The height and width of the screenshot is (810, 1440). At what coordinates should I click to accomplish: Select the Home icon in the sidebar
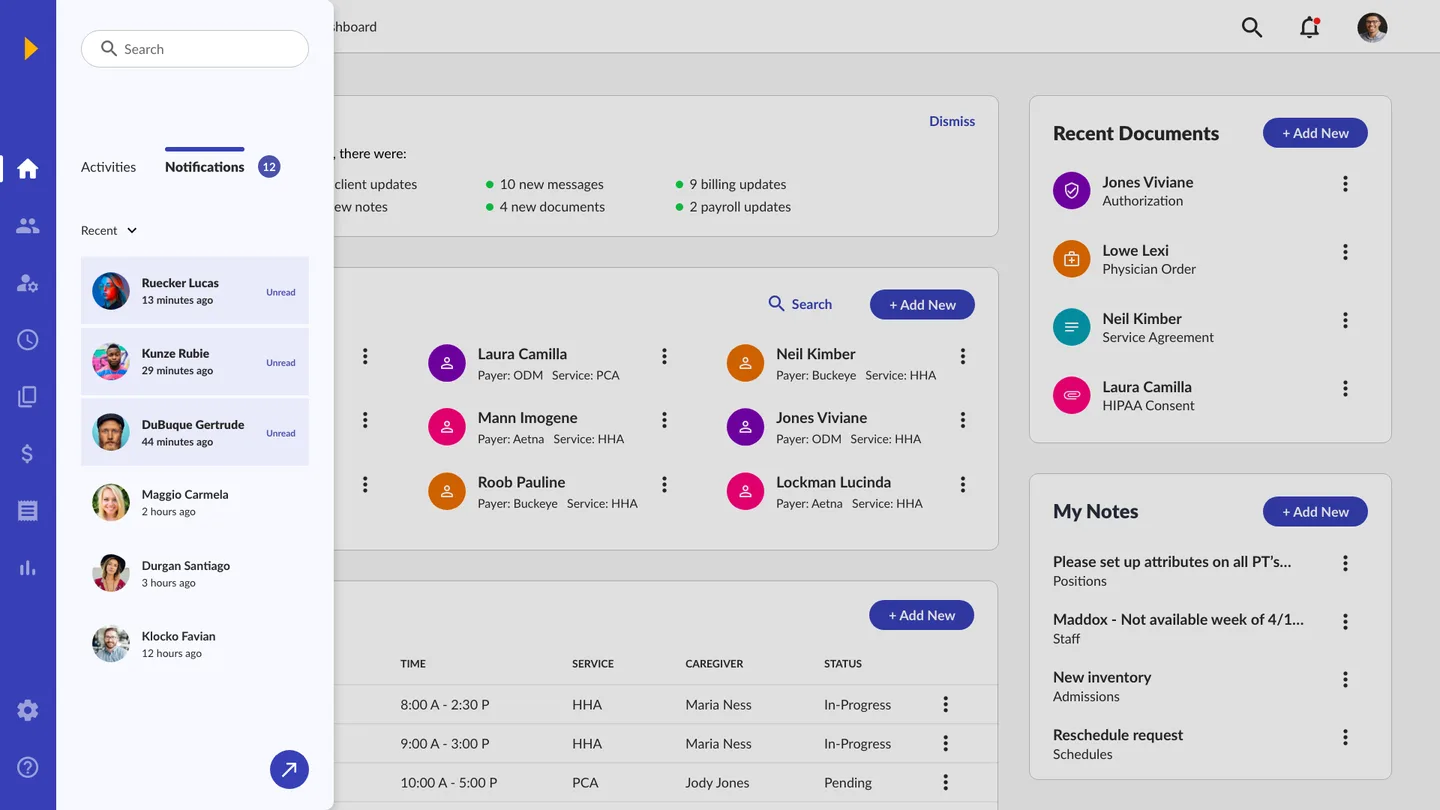point(27,168)
